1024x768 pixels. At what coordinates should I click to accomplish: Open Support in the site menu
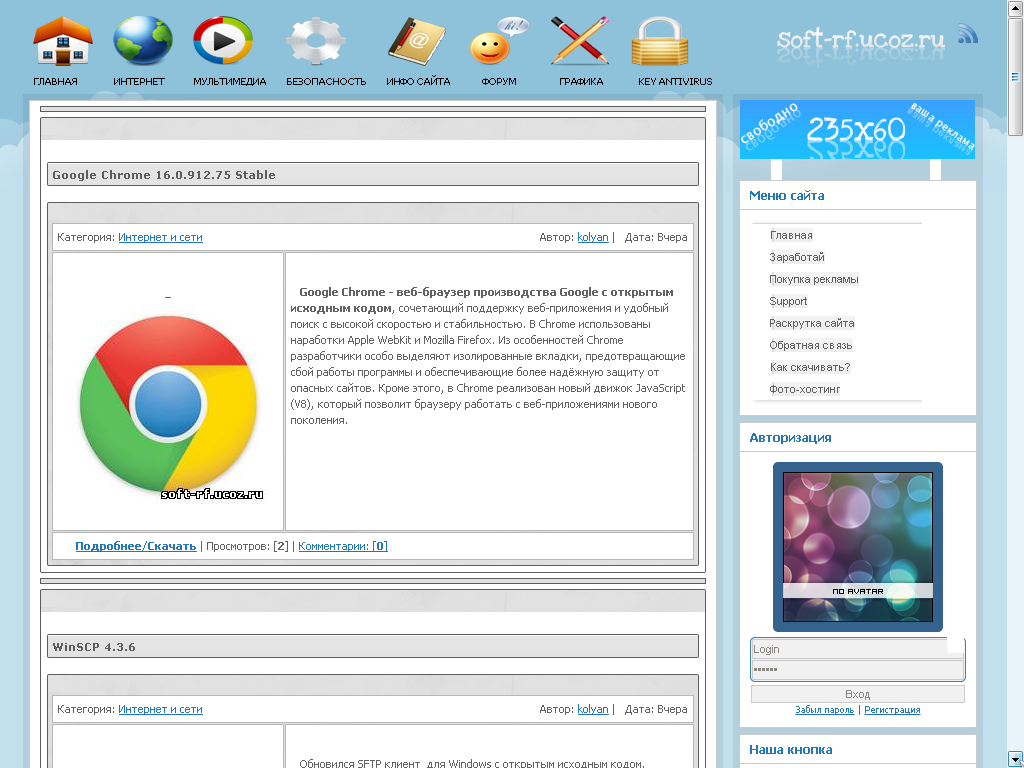tap(788, 301)
